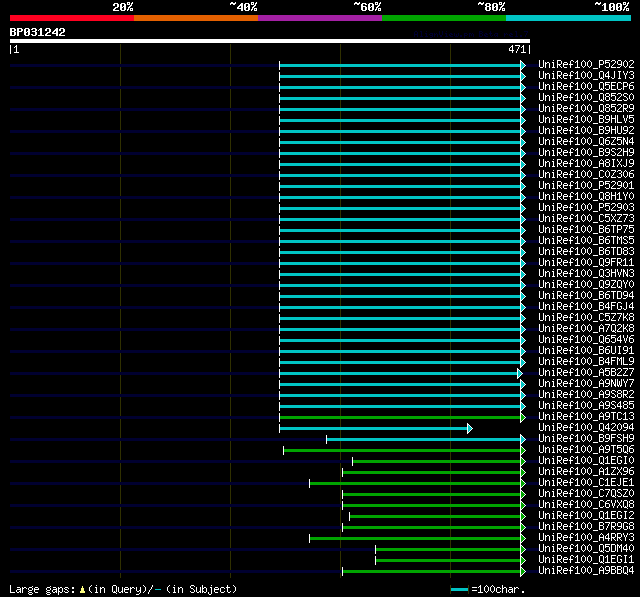Click the UniRef100_B9S2H9 label

(586, 153)
